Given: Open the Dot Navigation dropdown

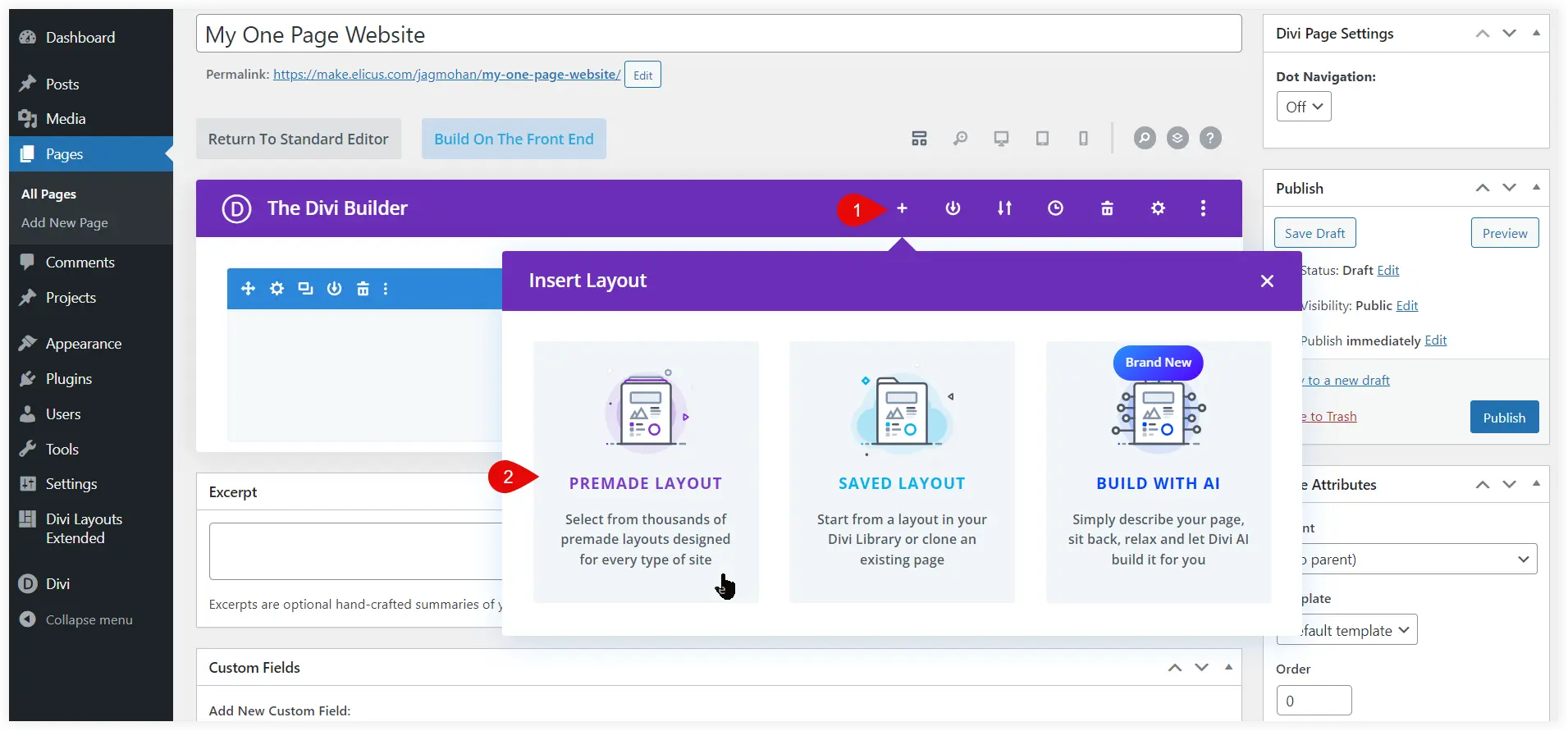Looking at the screenshot, I should click(x=1304, y=107).
